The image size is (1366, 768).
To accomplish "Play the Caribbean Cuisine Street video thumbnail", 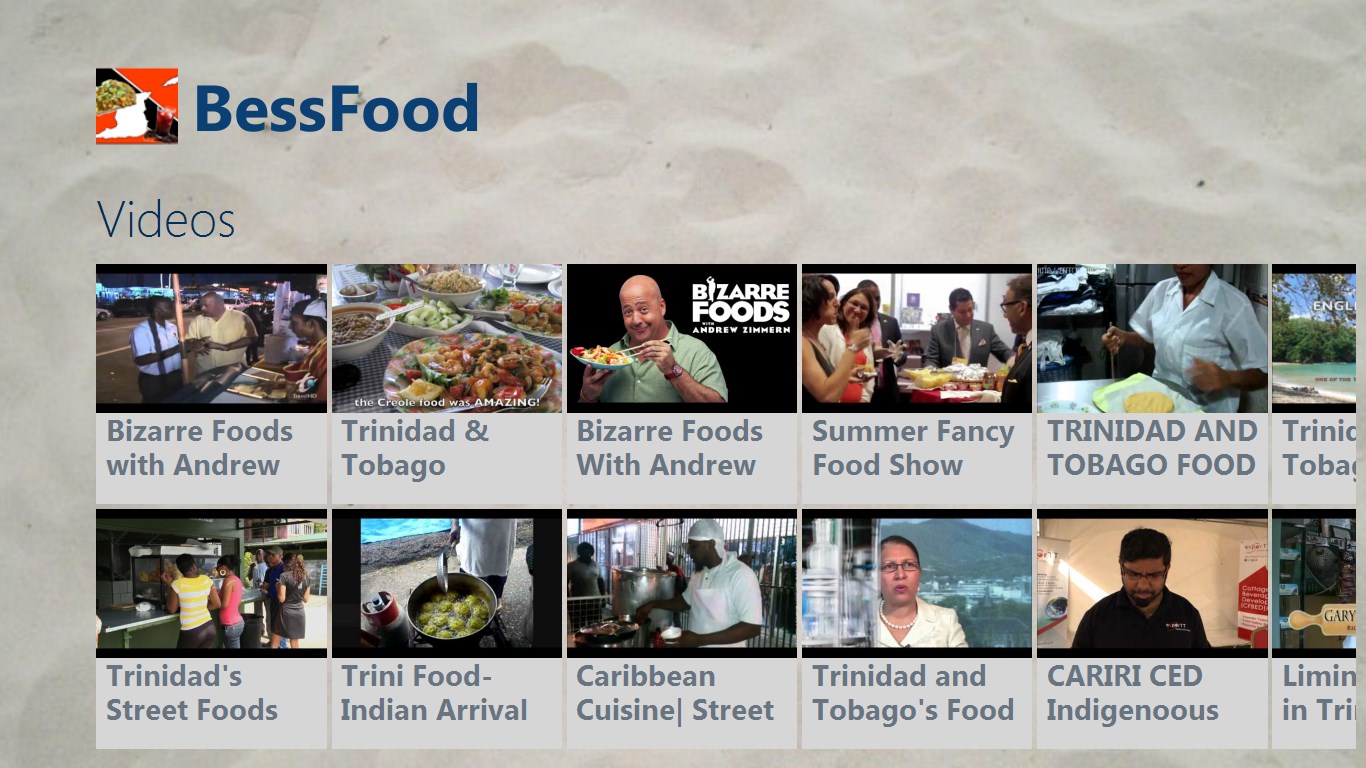I will tap(682, 583).
